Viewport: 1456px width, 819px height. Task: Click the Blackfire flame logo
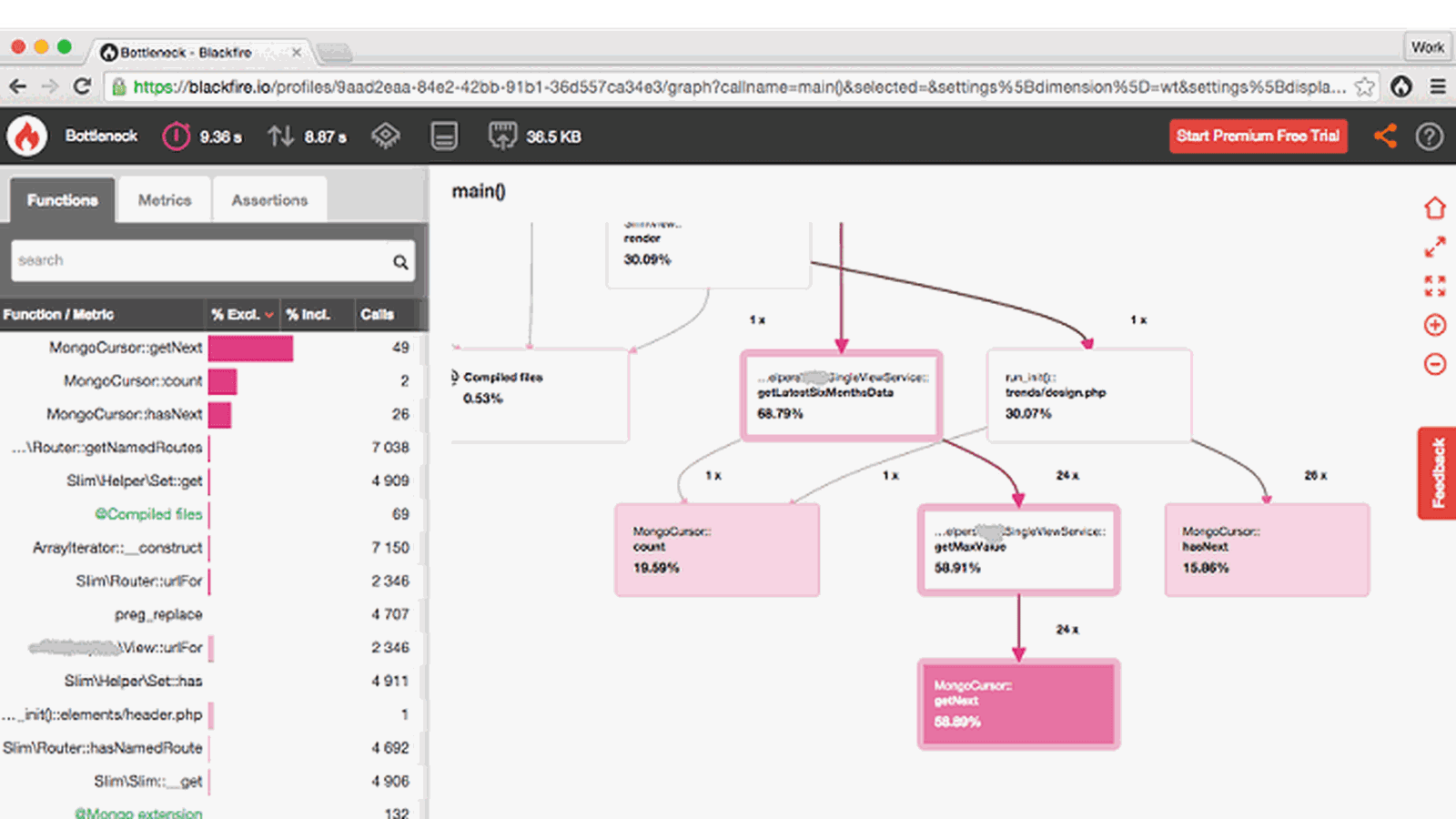click(27, 136)
